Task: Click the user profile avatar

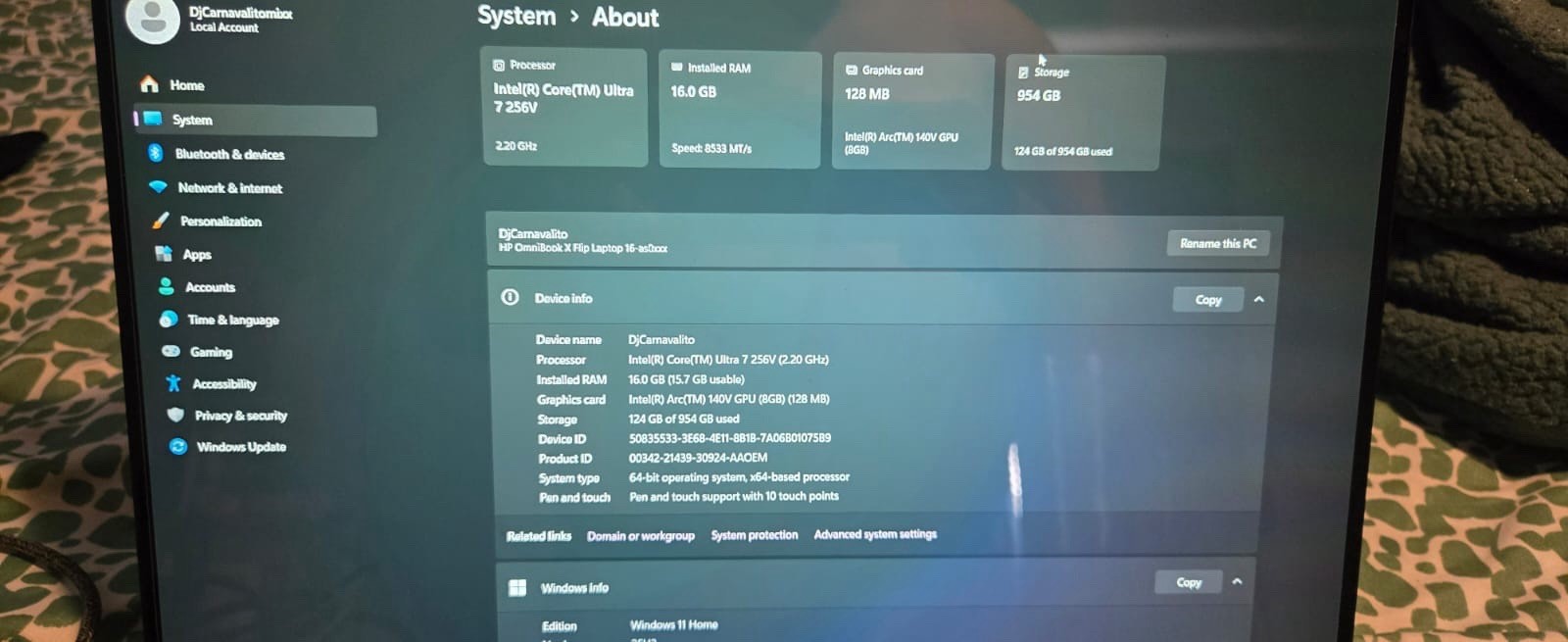Action: point(154,19)
